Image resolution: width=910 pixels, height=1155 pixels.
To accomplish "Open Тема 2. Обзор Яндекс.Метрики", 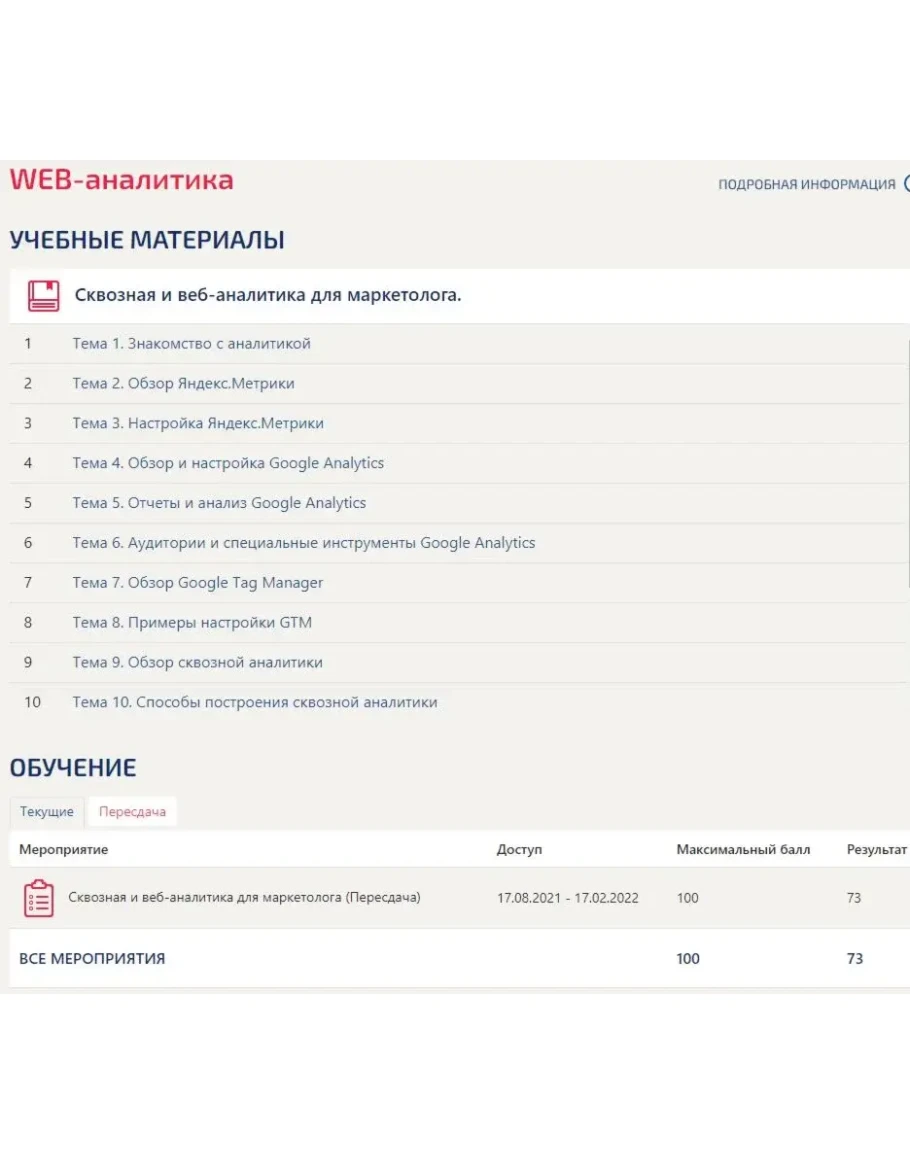I will [x=183, y=384].
